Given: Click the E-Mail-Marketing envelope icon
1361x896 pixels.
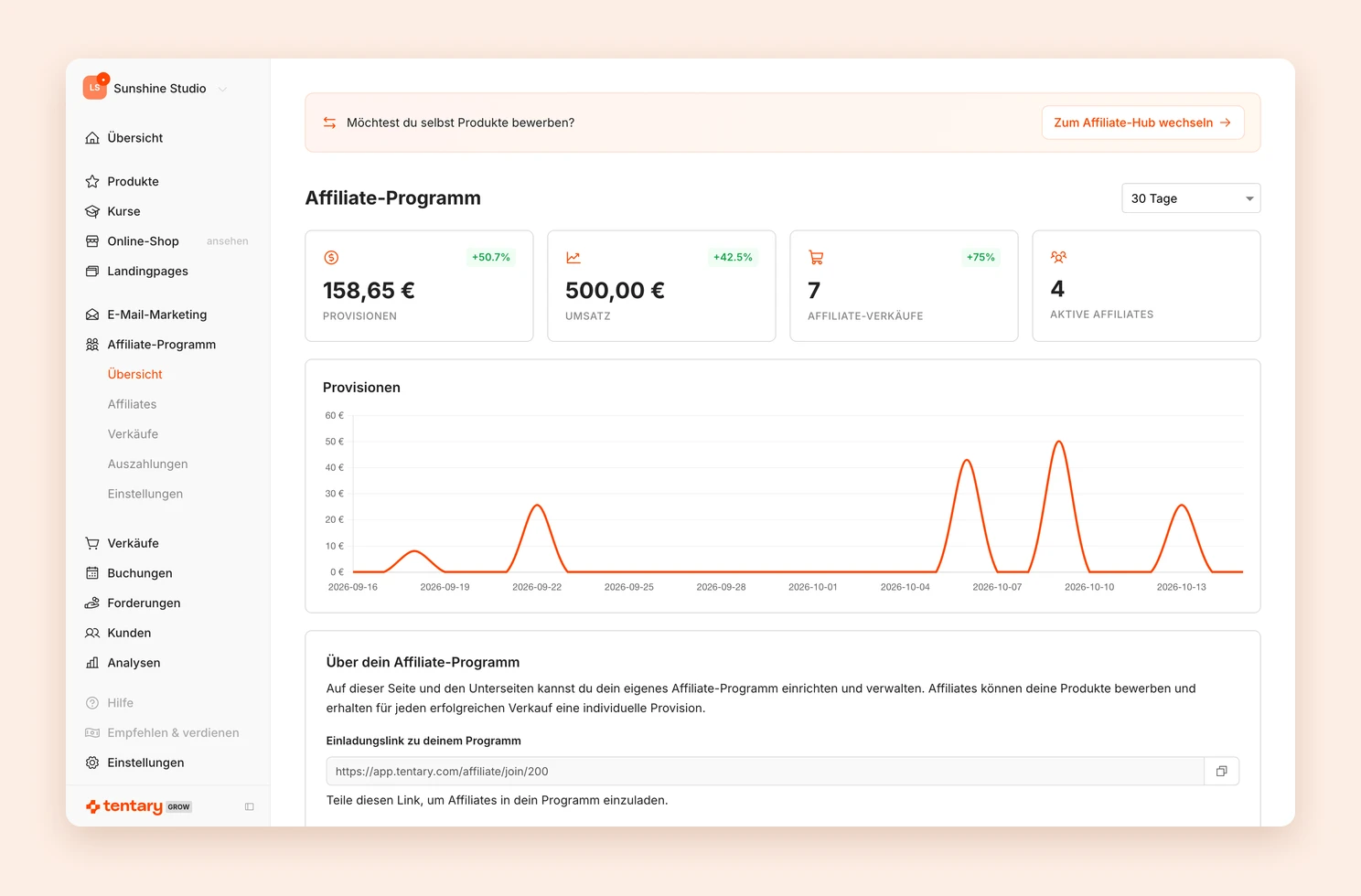Looking at the screenshot, I should click(x=92, y=315).
